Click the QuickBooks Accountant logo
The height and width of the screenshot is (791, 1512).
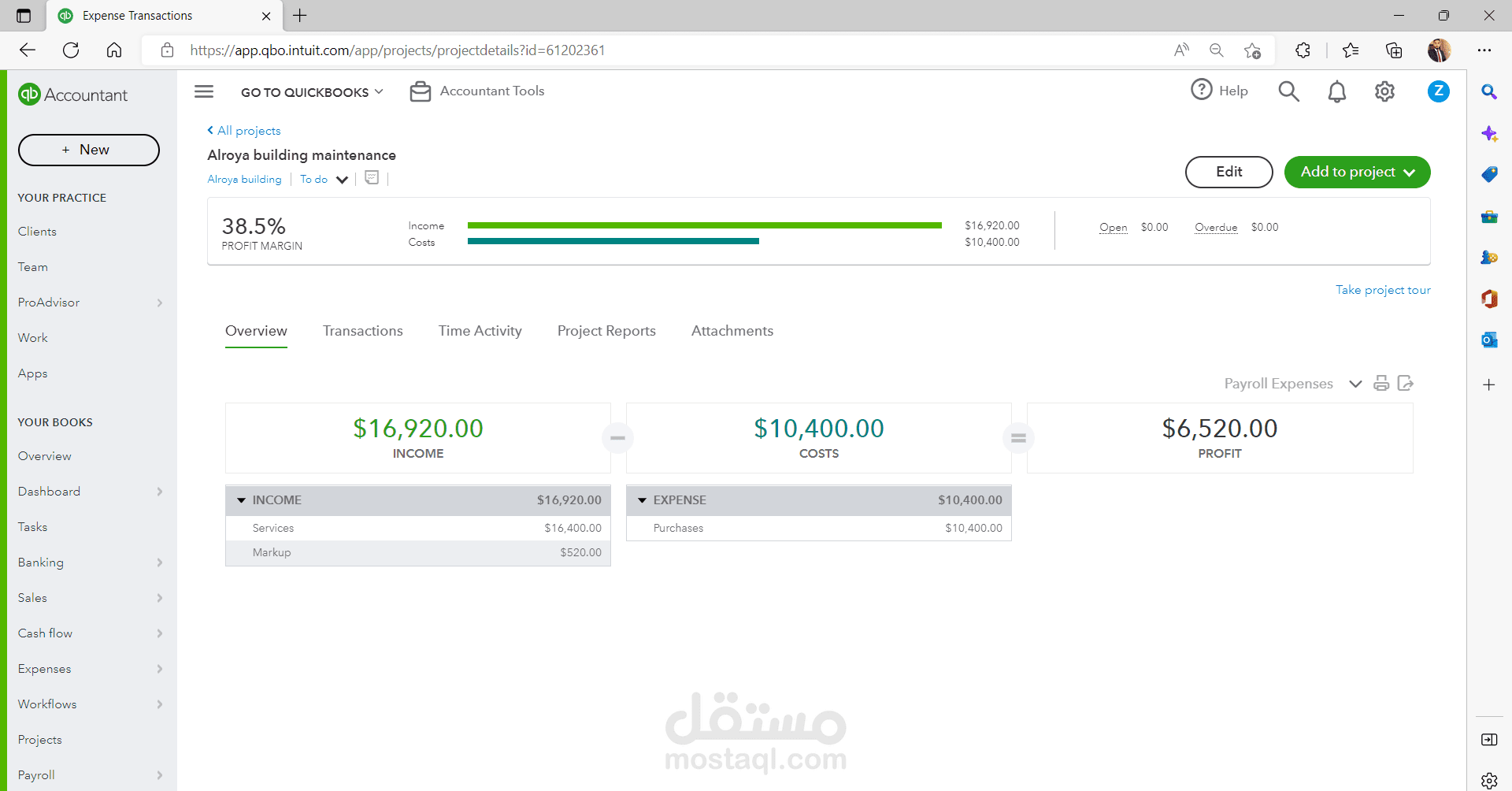click(x=72, y=95)
